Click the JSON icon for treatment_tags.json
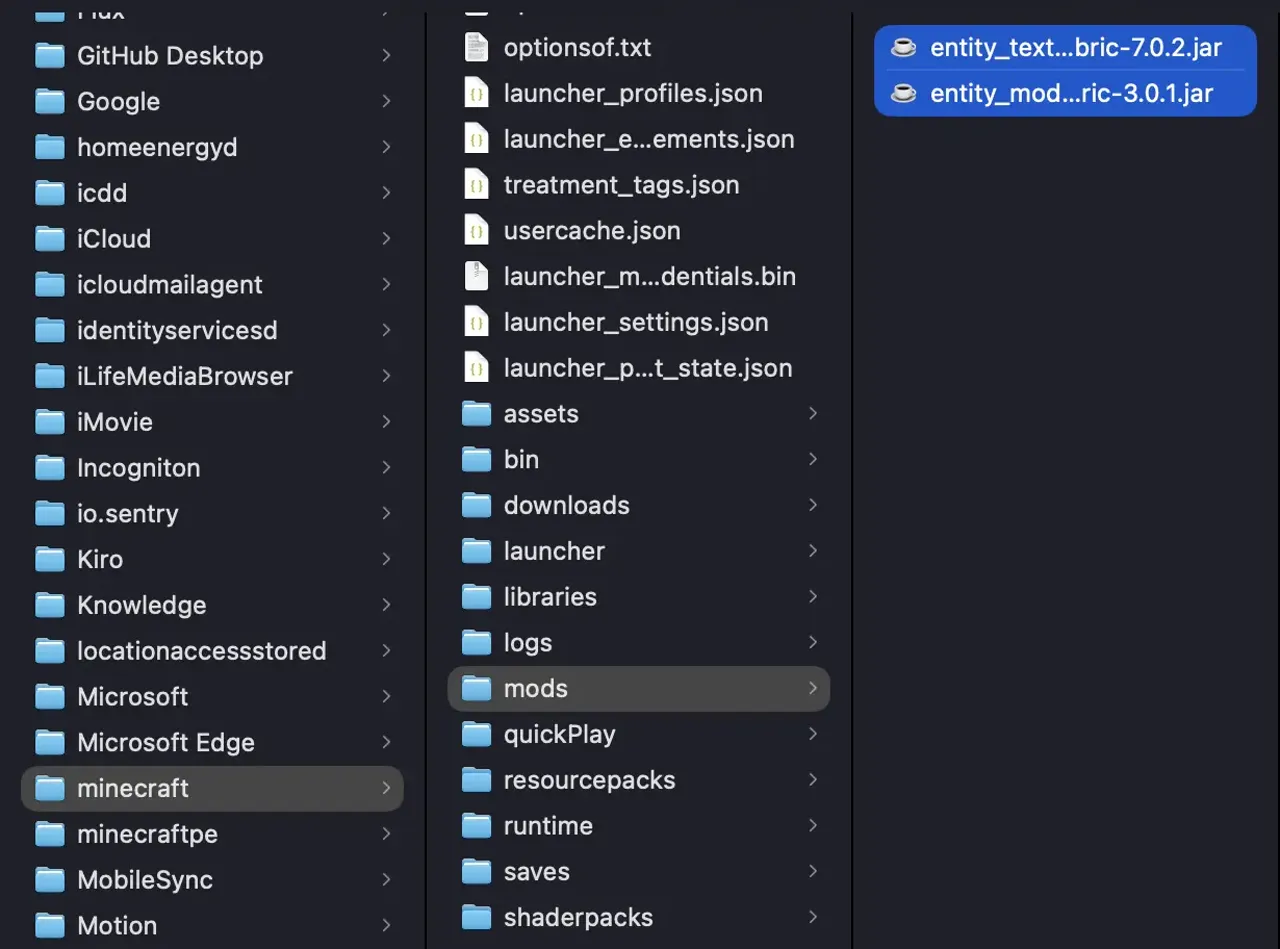 (477, 184)
